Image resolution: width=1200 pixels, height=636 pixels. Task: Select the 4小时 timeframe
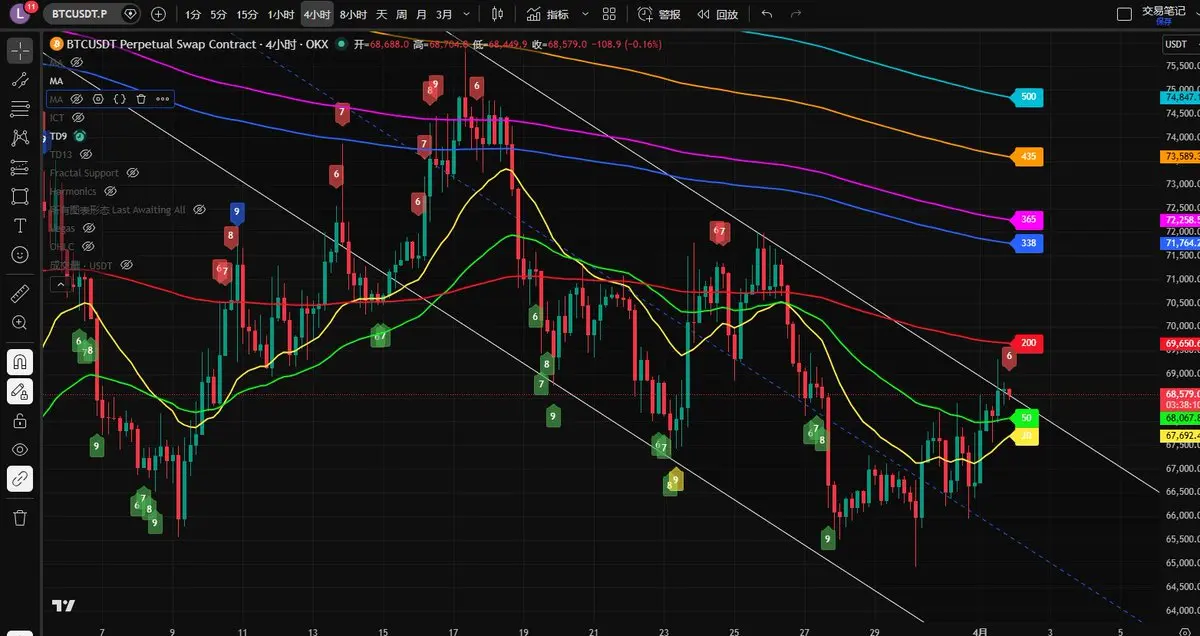[x=316, y=14]
